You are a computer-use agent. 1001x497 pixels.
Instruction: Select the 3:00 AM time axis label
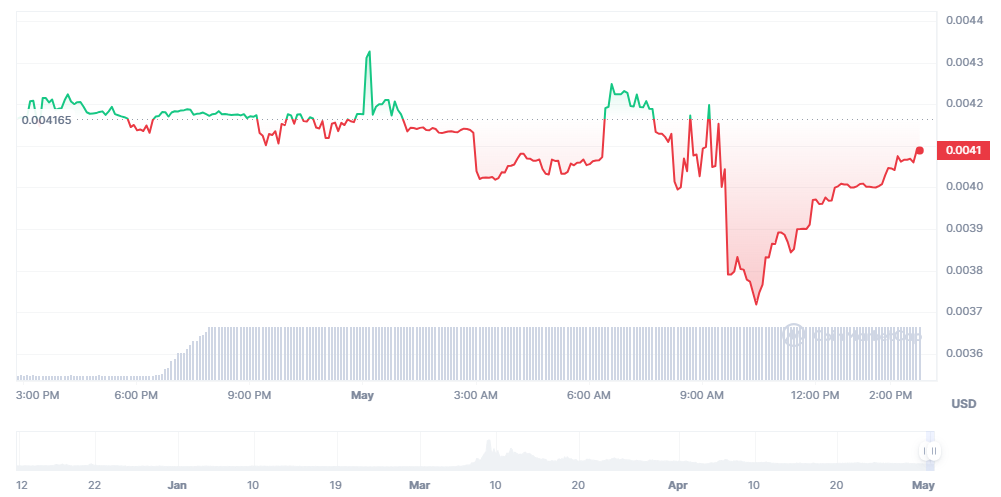[476, 396]
